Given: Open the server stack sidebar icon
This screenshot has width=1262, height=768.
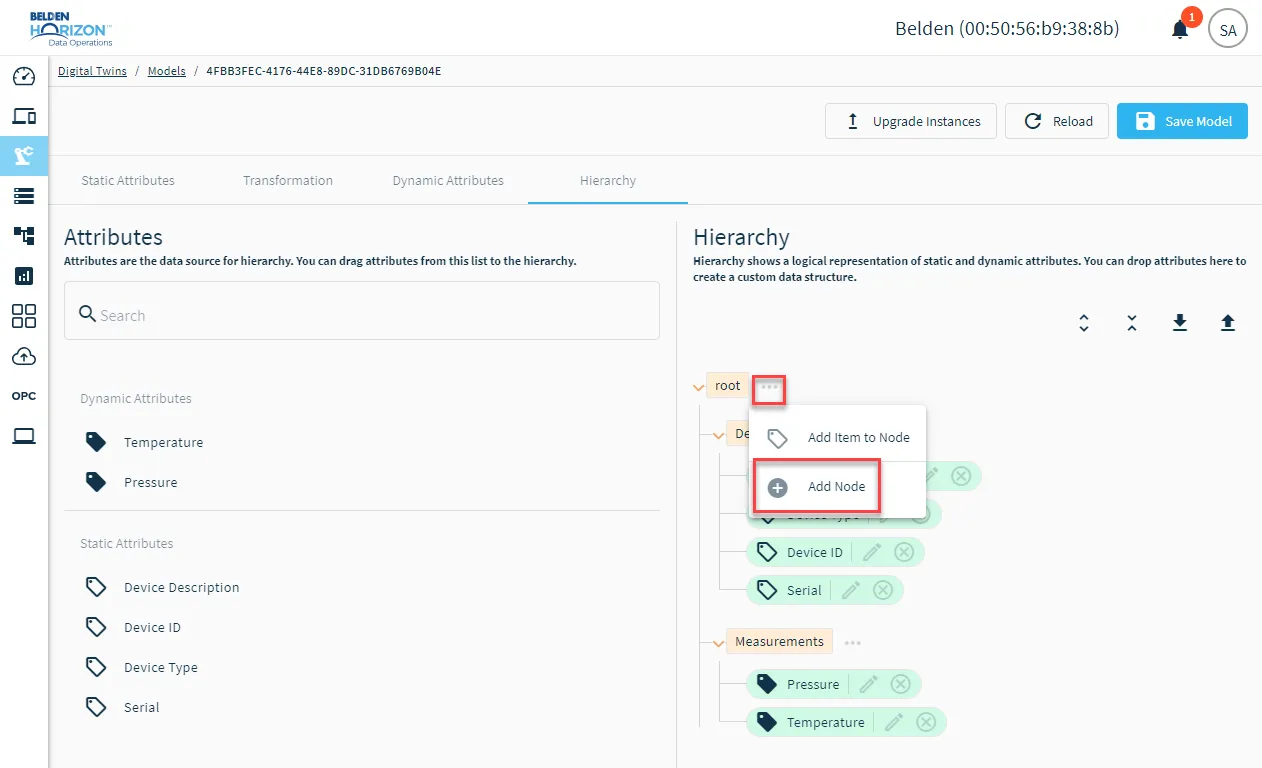Looking at the screenshot, I should pos(24,195).
